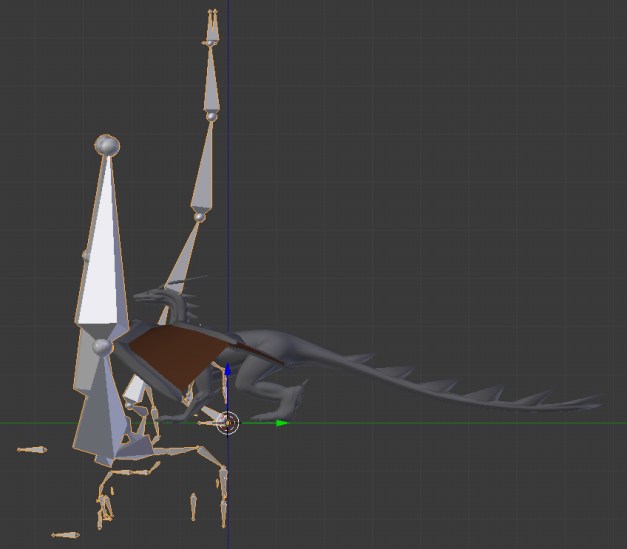Click the highest sphere joint on the thin bone chain
The width and height of the screenshot is (627, 549).
[x=211, y=117]
